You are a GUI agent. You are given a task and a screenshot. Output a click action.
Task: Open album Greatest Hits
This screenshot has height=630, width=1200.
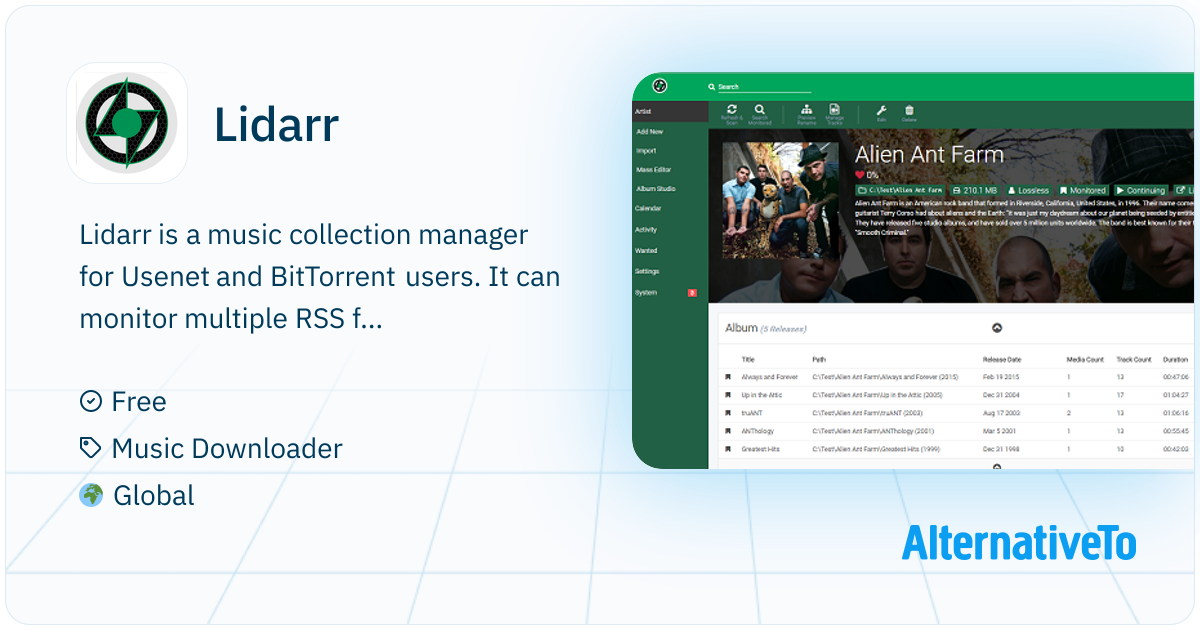(760, 449)
